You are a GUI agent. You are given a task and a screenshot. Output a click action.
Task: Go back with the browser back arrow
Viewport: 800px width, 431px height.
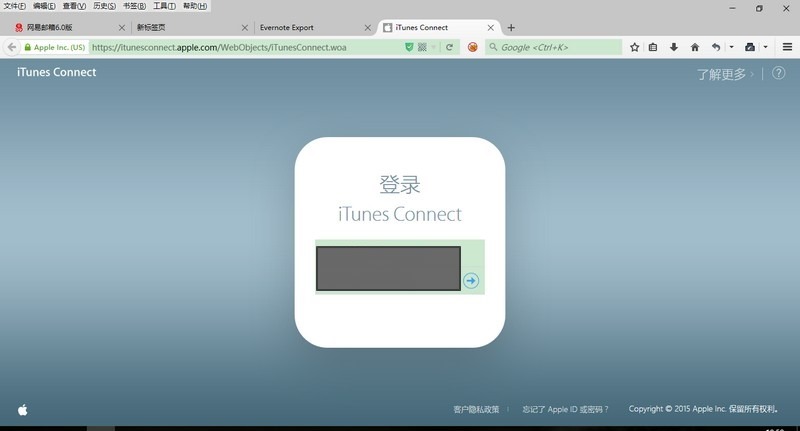point(11,47)
